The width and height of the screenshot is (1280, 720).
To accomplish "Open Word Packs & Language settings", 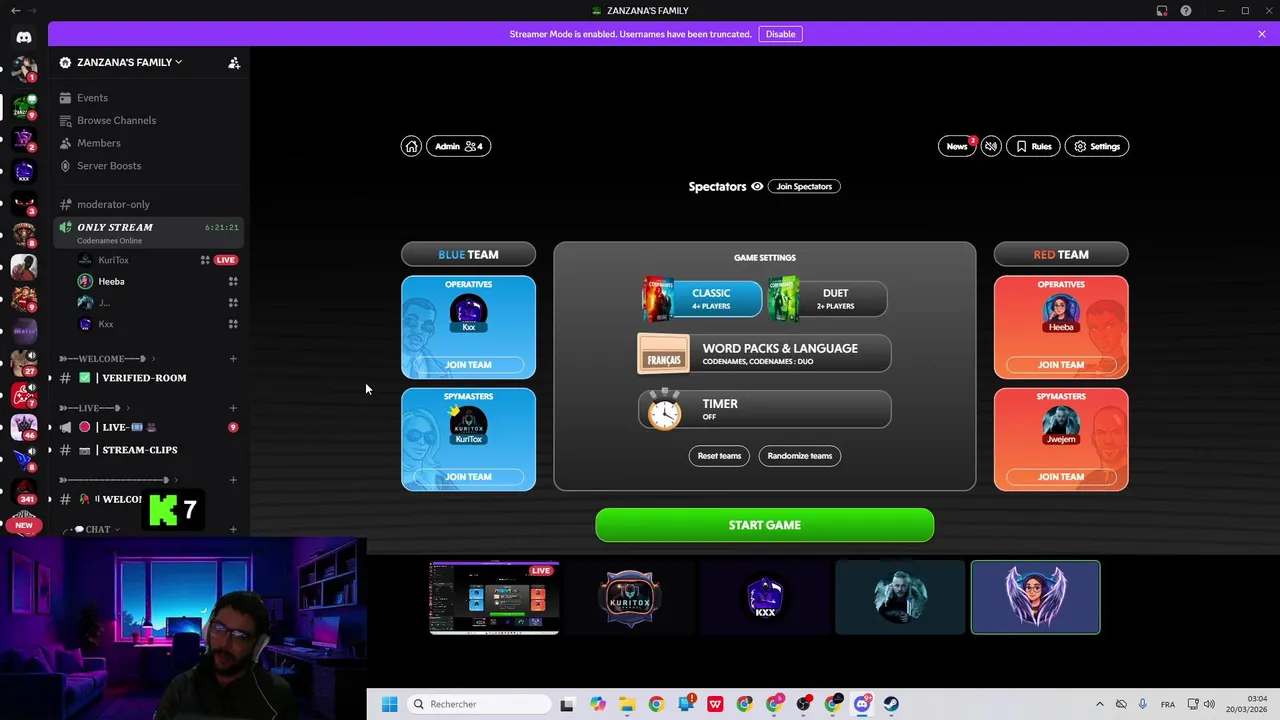I will pos(764,354).
